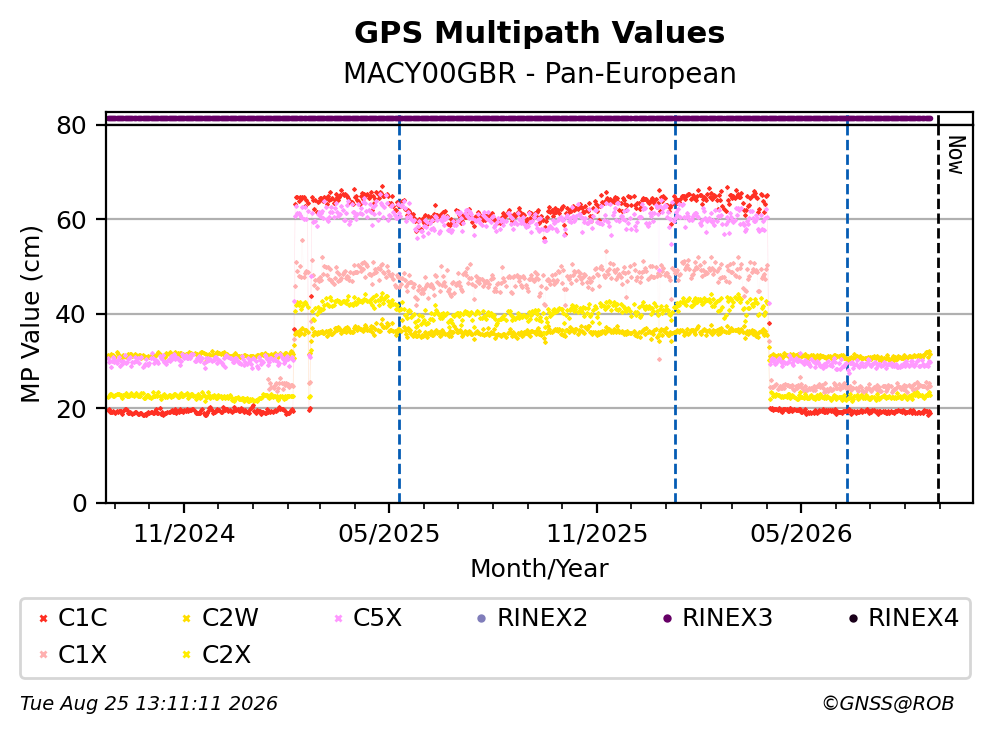Click the MP Value (cm) axis label
The width and height of the screenshot is (993, 734).
30,314
